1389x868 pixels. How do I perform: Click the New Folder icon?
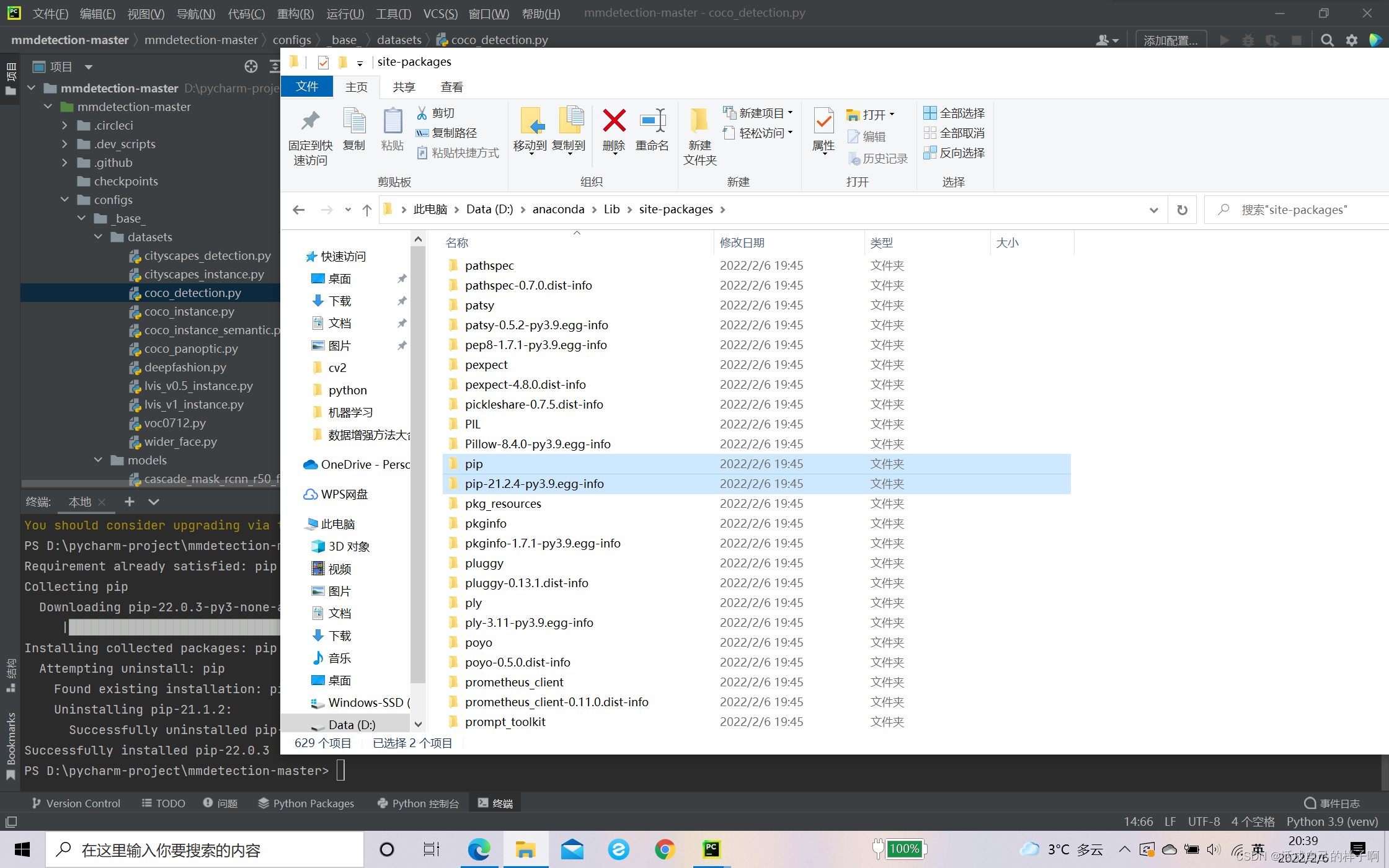[x=699, y=122]
